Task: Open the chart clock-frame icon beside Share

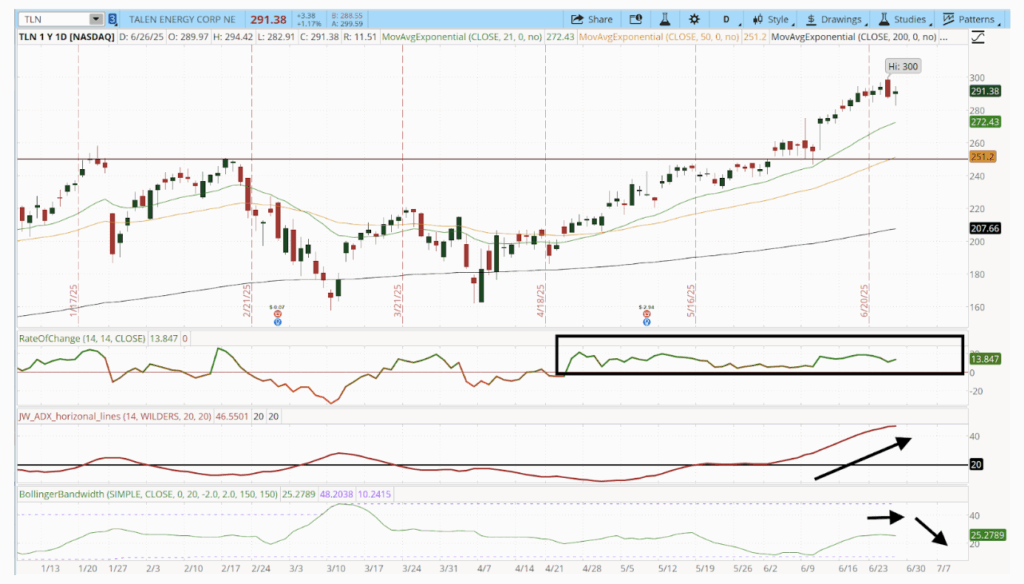Action: 635,19
